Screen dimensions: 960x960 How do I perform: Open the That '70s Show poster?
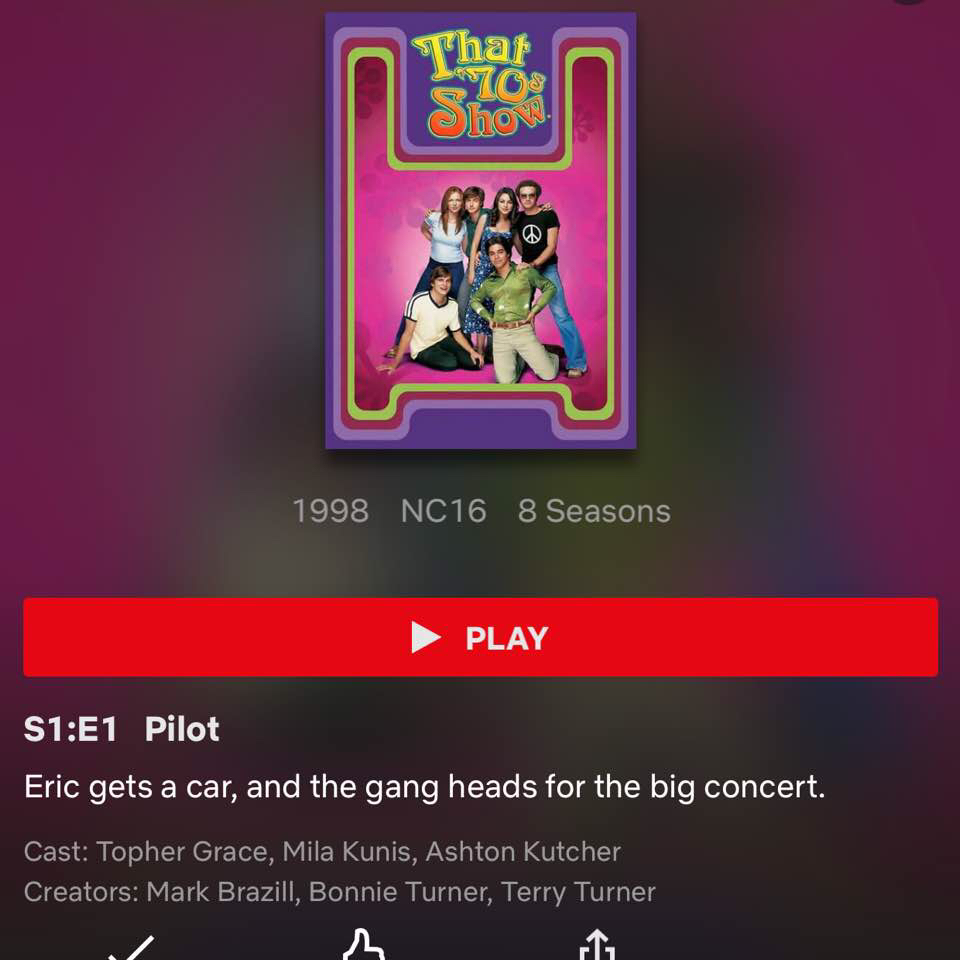click(481, 231)
